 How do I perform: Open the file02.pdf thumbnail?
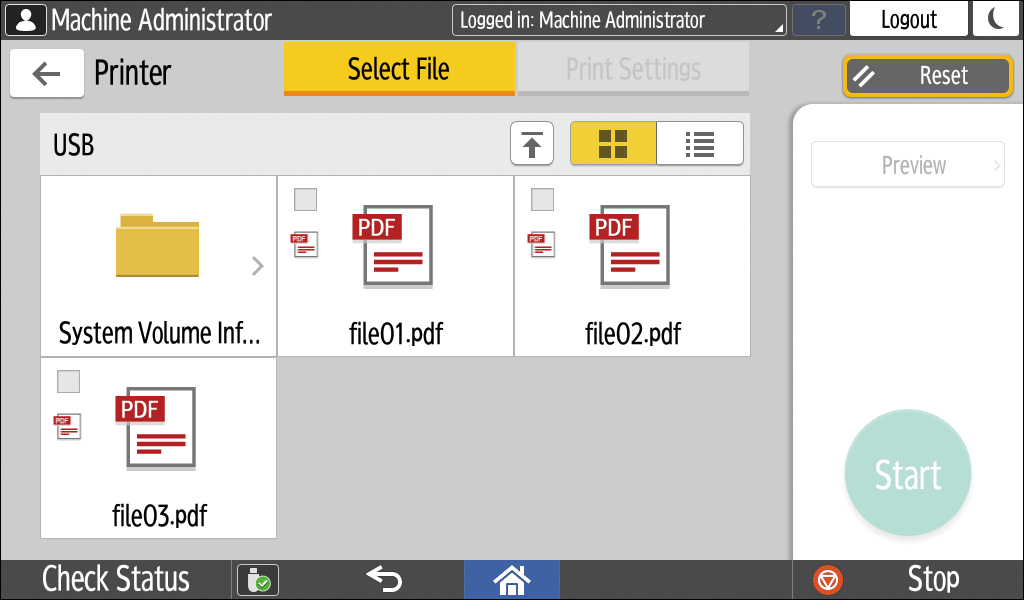pyautogui.click(x=632, y=248)
